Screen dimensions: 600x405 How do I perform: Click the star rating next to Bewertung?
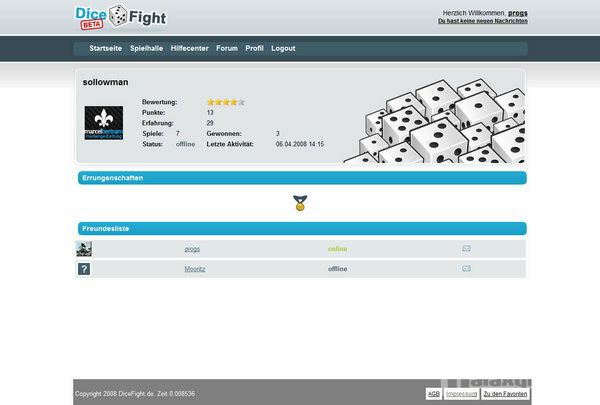tap(226, 102)
